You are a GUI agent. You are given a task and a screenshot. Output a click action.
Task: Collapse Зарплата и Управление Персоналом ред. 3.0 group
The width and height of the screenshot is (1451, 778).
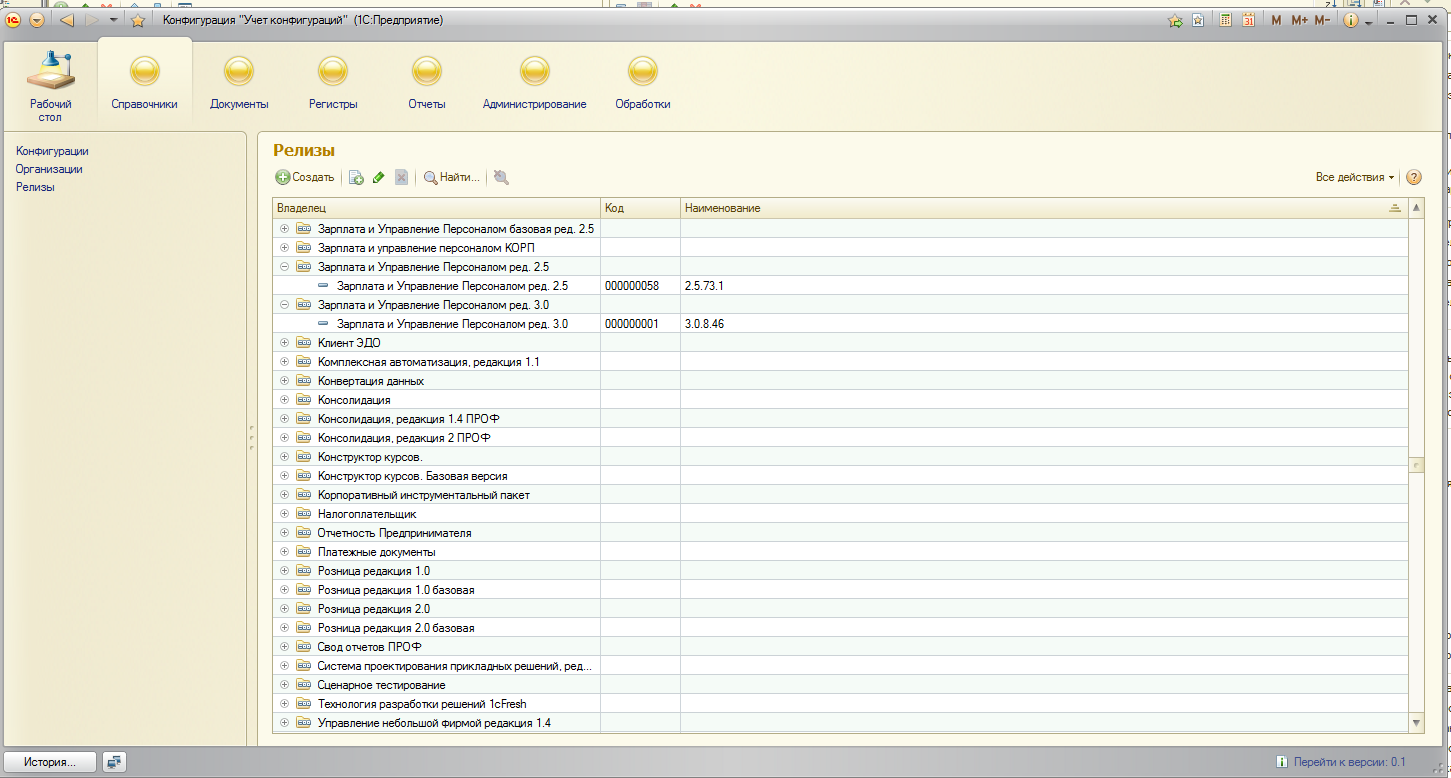click(x=284, y=305)
